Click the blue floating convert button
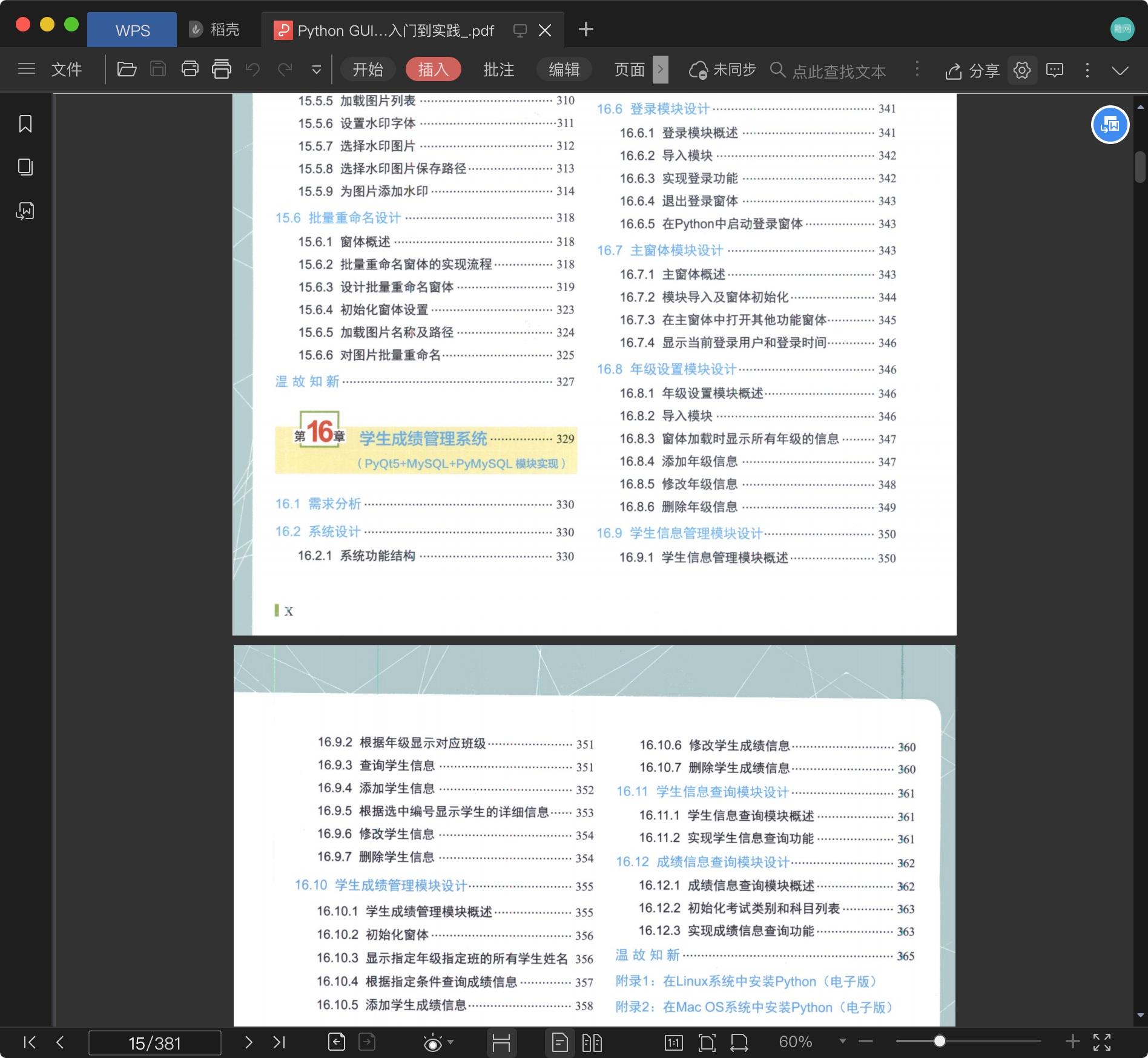This screenshot has height=1058, width=1148. 1110,125
